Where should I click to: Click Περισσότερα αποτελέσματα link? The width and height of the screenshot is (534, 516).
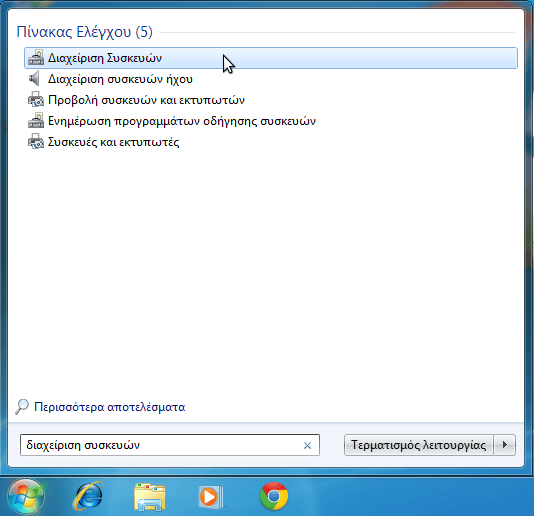click(110, 407)
